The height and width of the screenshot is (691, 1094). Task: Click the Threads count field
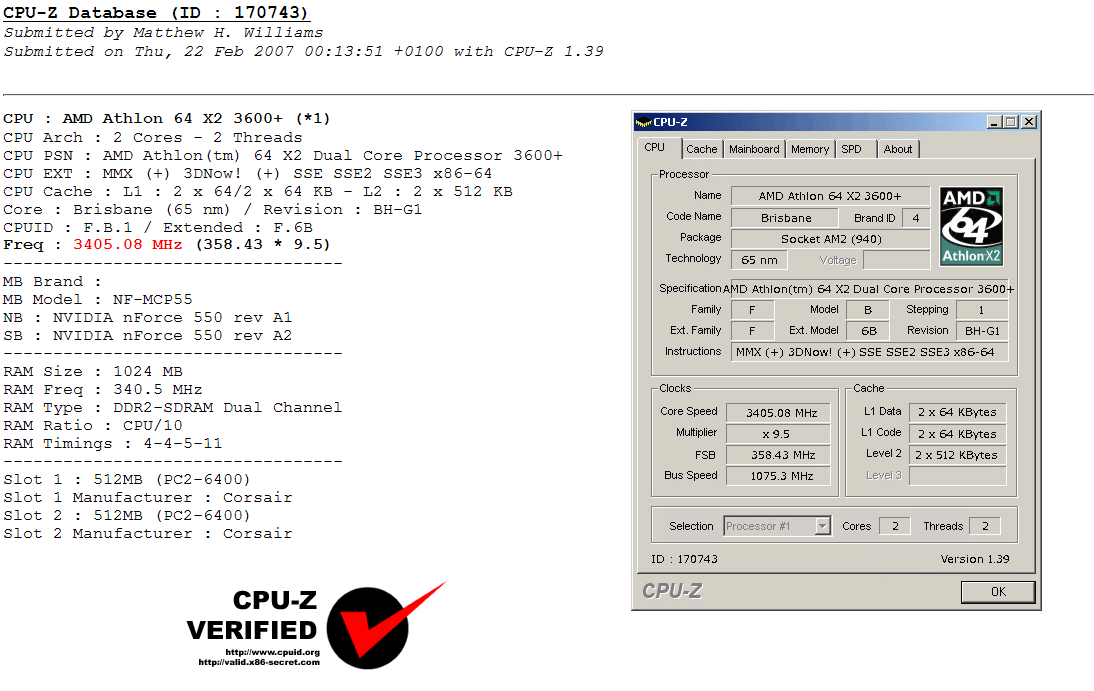tap(985, 526)
